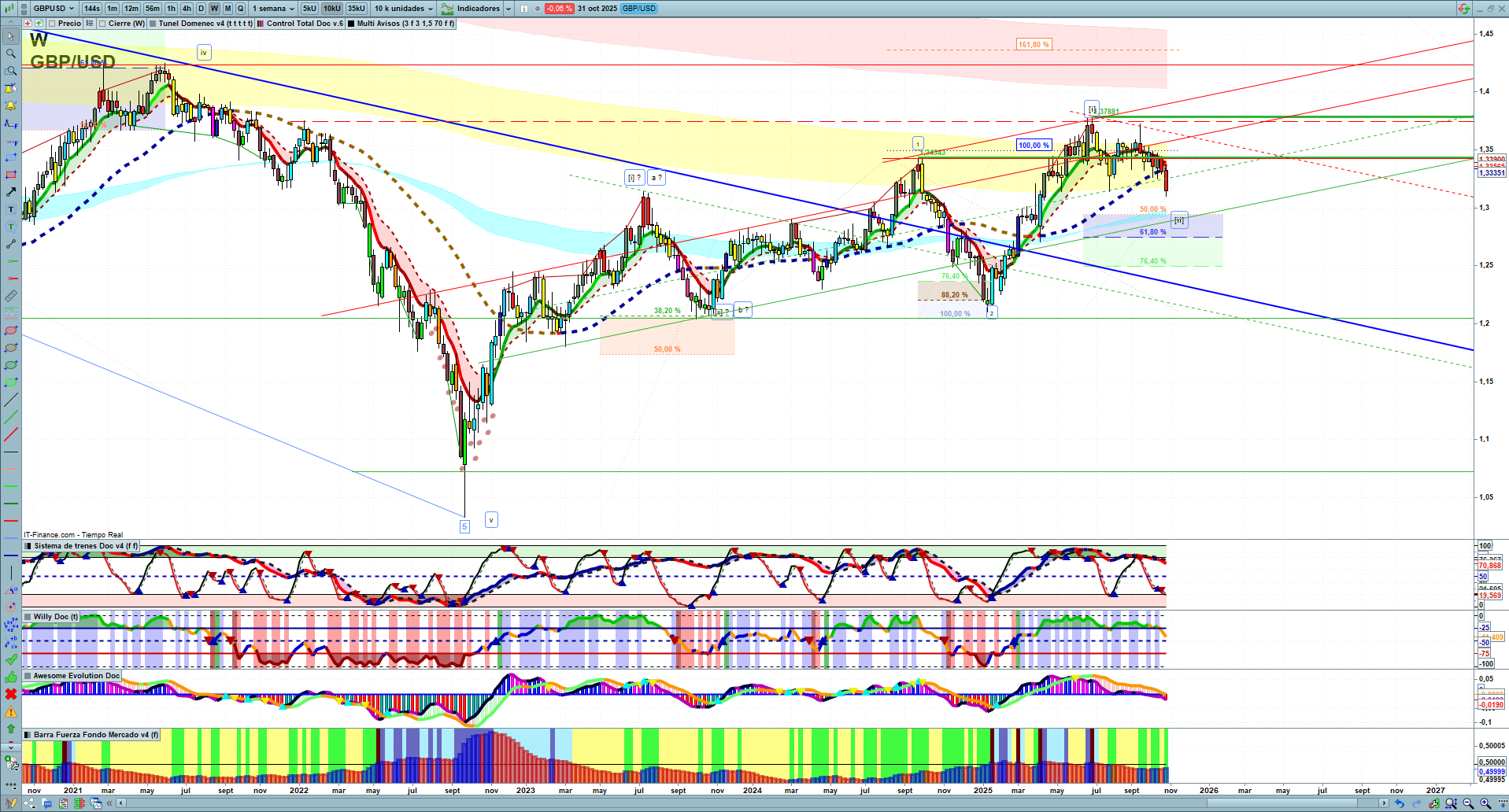
Task: Click the scrollbar right arrow
Action: coord(1384,803)
